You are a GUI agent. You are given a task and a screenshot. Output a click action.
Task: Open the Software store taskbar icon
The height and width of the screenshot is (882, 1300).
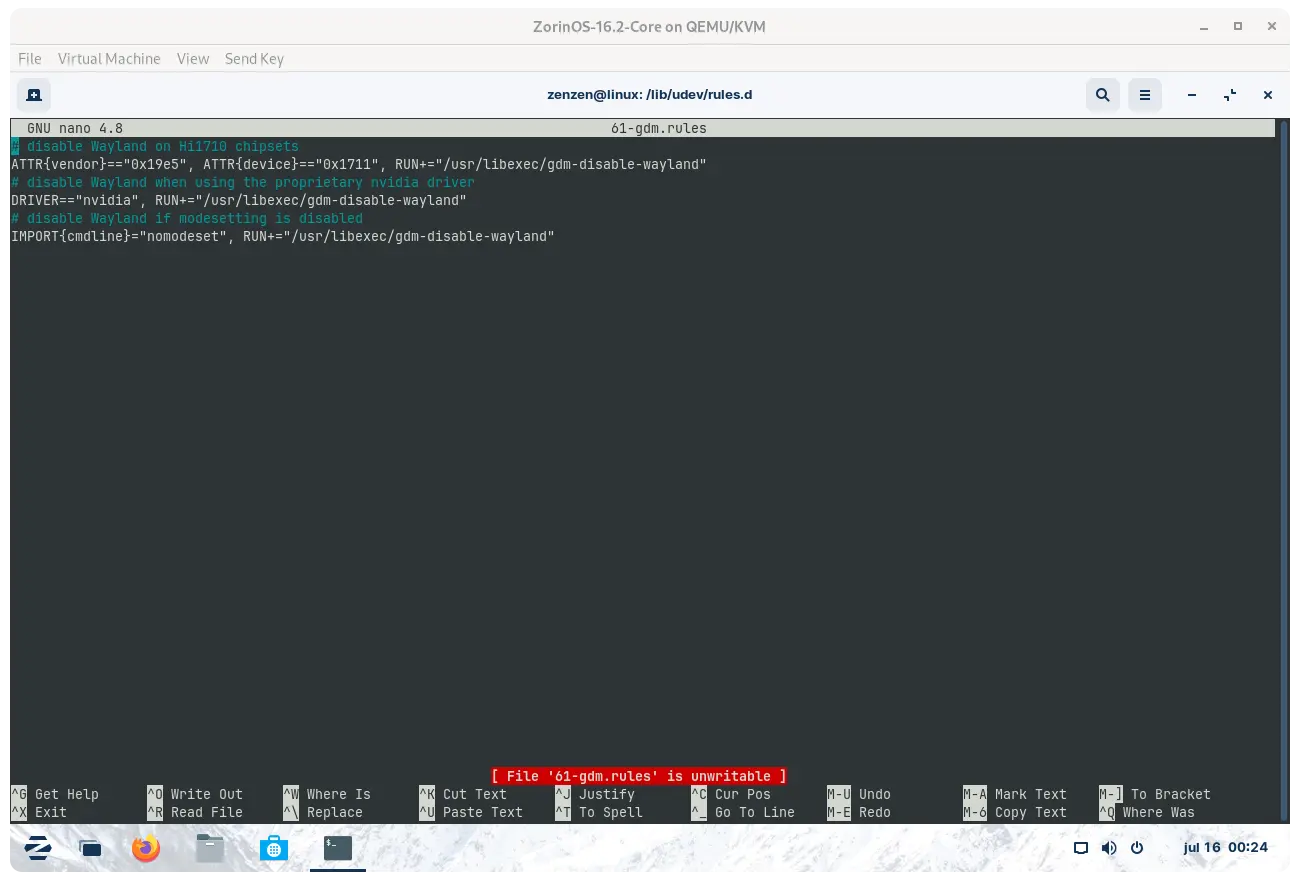tap(273, 848)
